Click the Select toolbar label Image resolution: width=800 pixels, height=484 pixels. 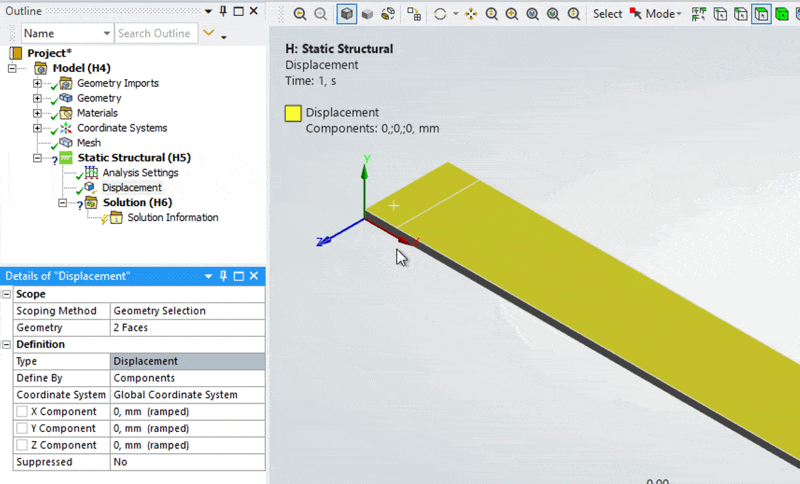(607, 14)
